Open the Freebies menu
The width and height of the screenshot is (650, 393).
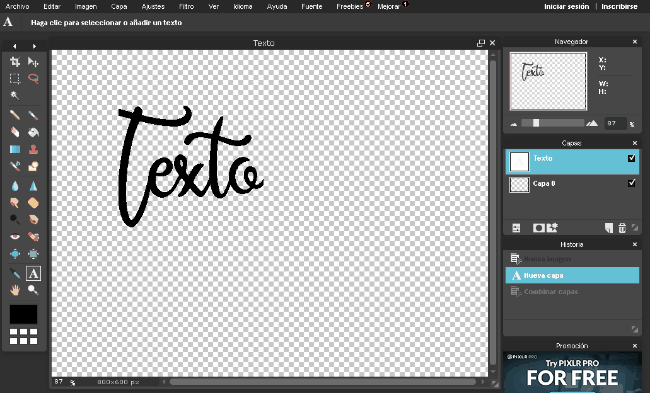350,6
